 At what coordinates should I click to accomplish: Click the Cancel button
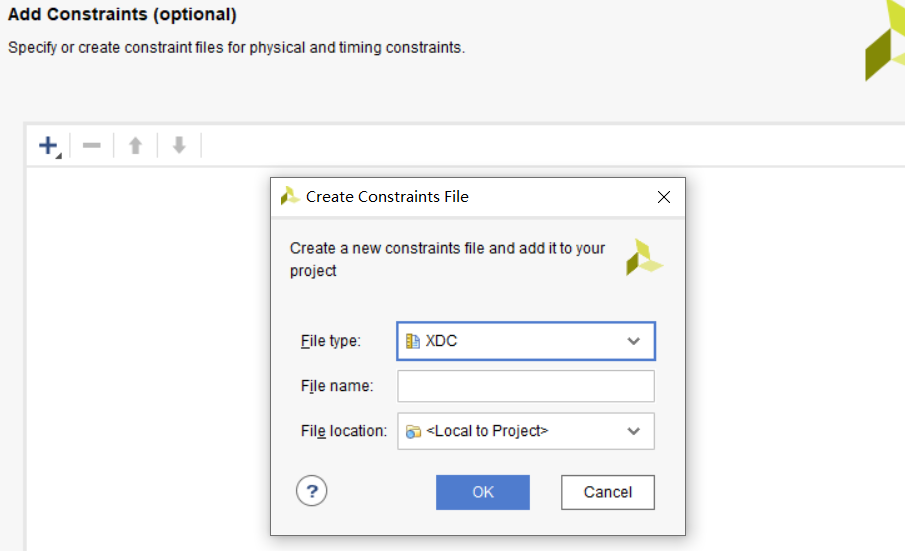point(608,492)
